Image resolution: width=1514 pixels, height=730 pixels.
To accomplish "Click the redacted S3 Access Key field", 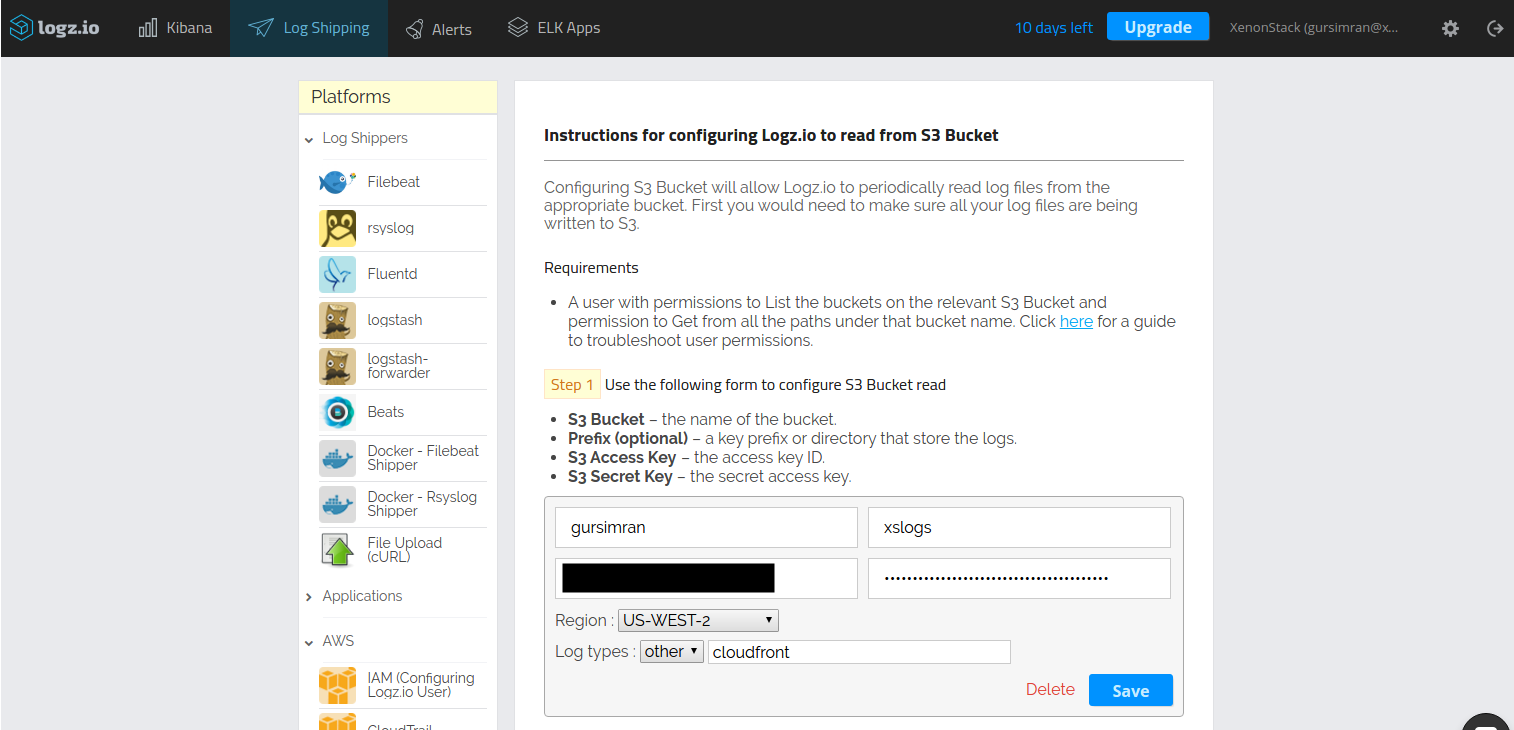I will 706,578.
